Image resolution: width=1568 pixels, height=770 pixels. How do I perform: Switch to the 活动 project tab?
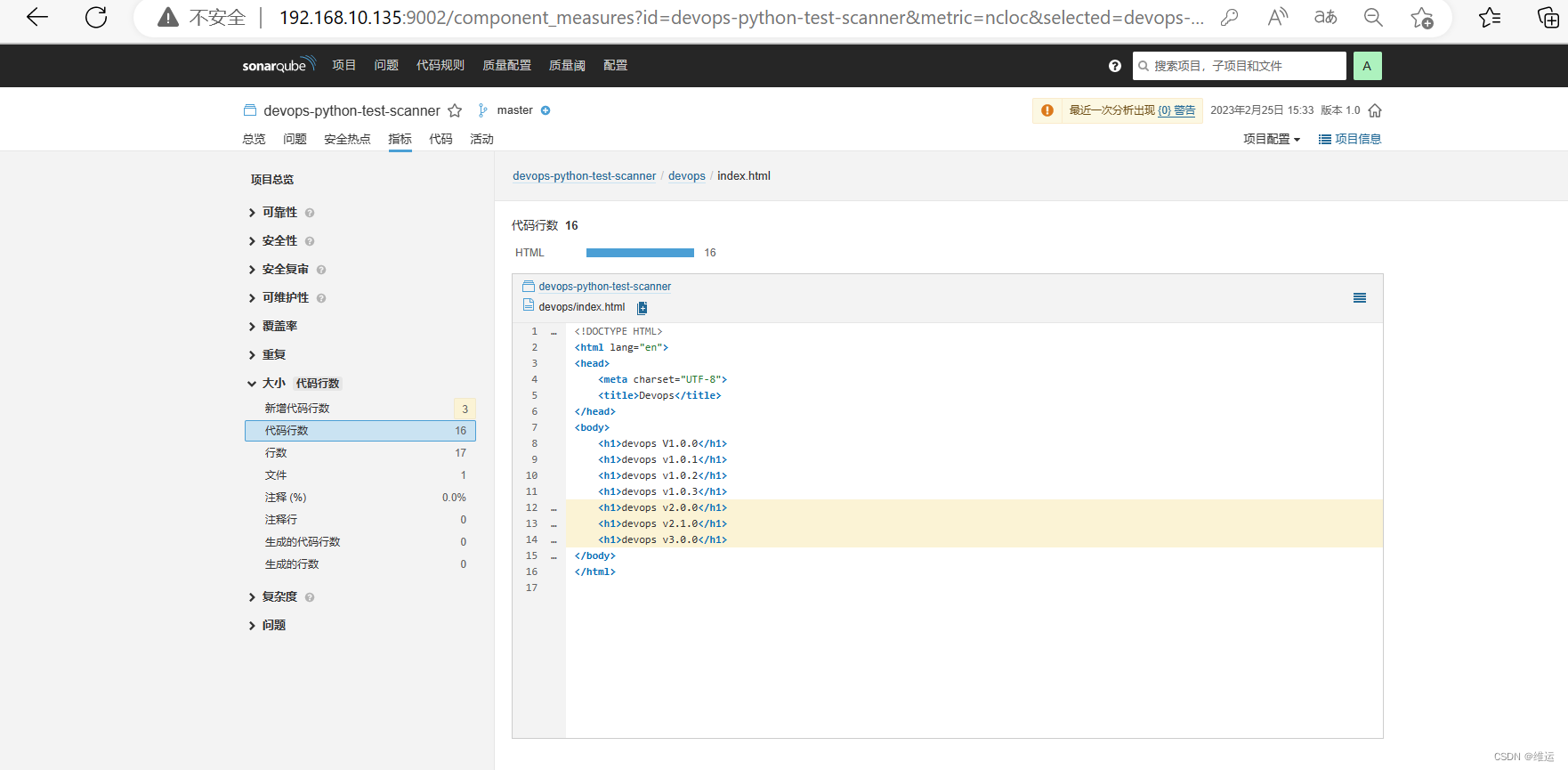point(481,139)
